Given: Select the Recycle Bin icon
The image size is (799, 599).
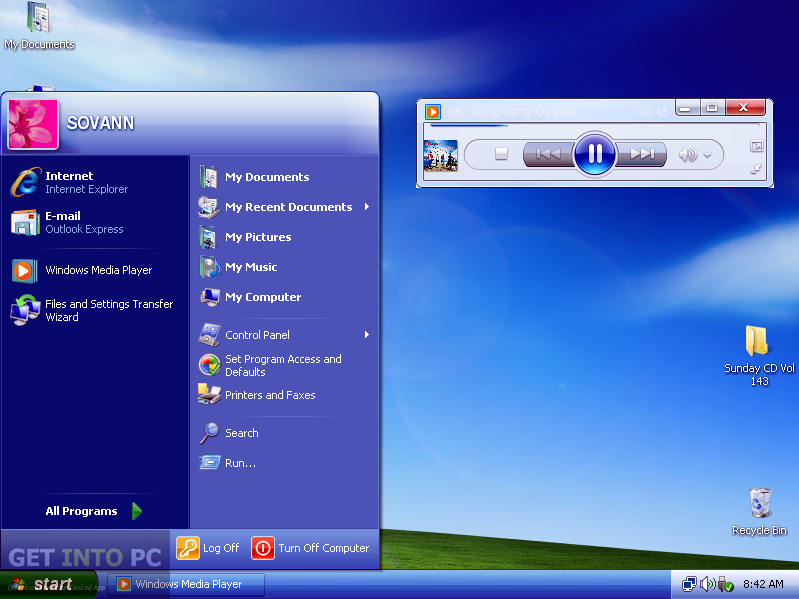Looking at the screenshot, I should [760, 511].
